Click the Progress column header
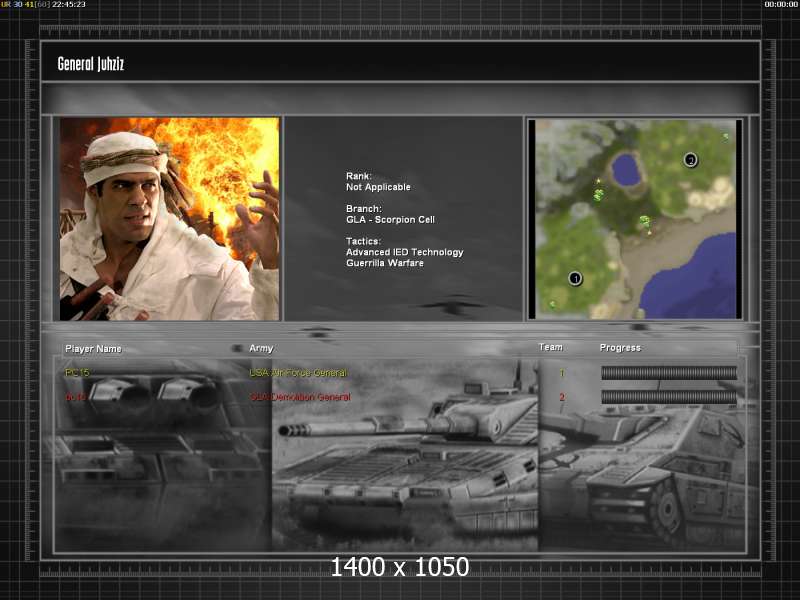 tap(620, 348)
